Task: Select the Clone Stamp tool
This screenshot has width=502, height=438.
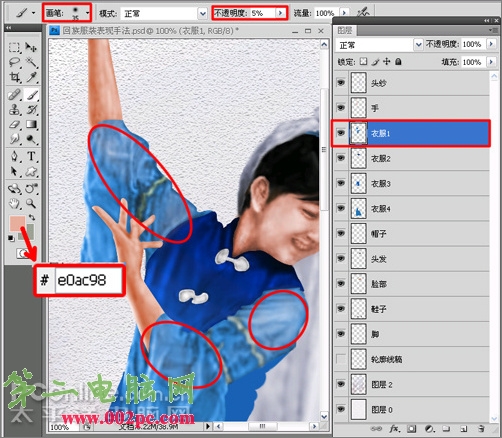Action: 14,110
